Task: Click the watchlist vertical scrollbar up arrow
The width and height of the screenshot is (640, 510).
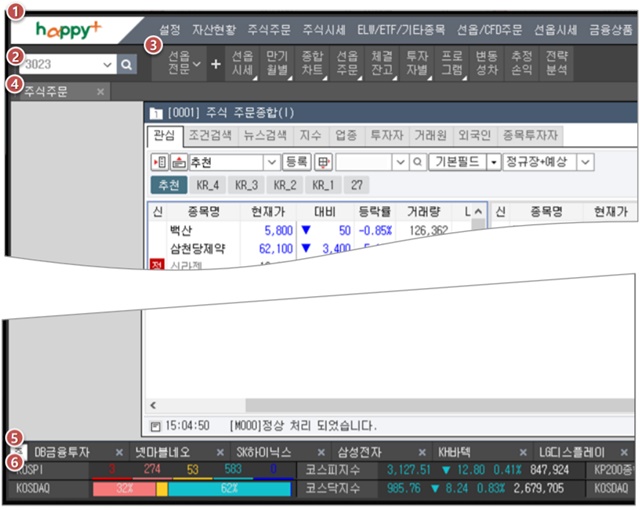Action: click(x=478, y=211)
